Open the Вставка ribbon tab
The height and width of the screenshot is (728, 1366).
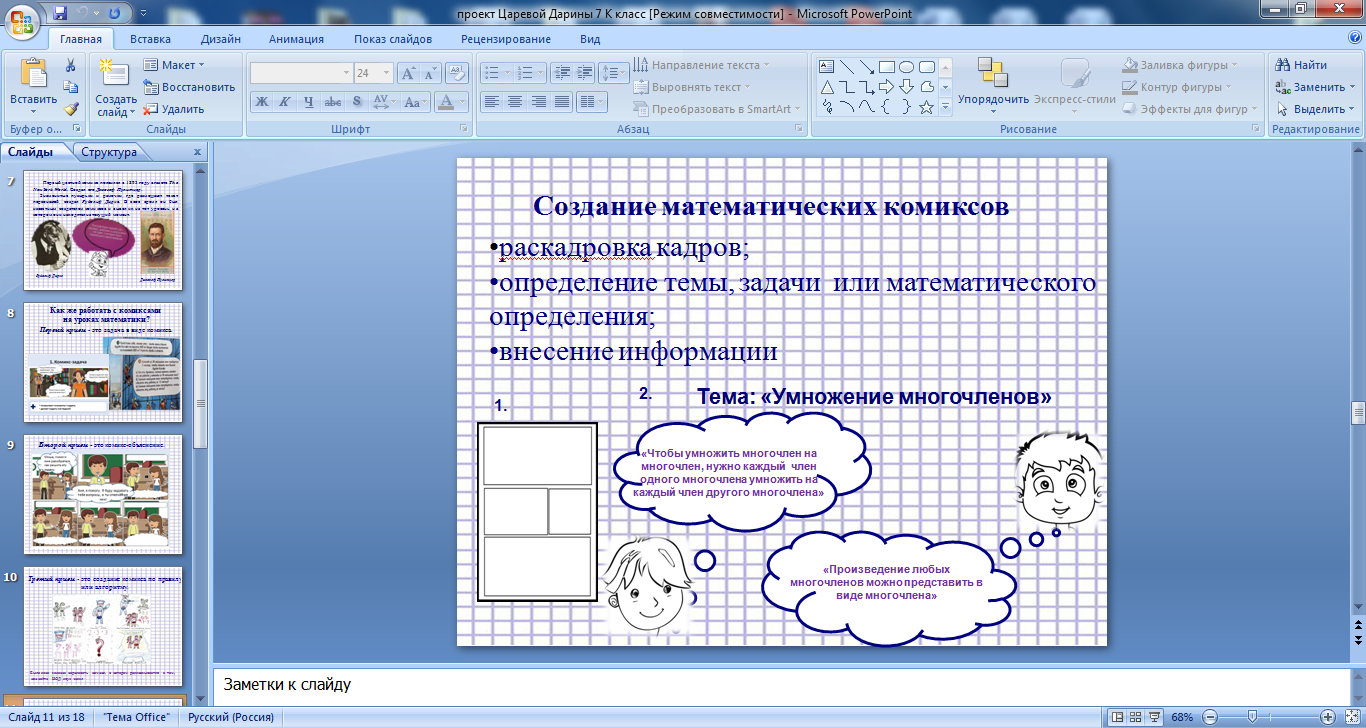point(151,39)
